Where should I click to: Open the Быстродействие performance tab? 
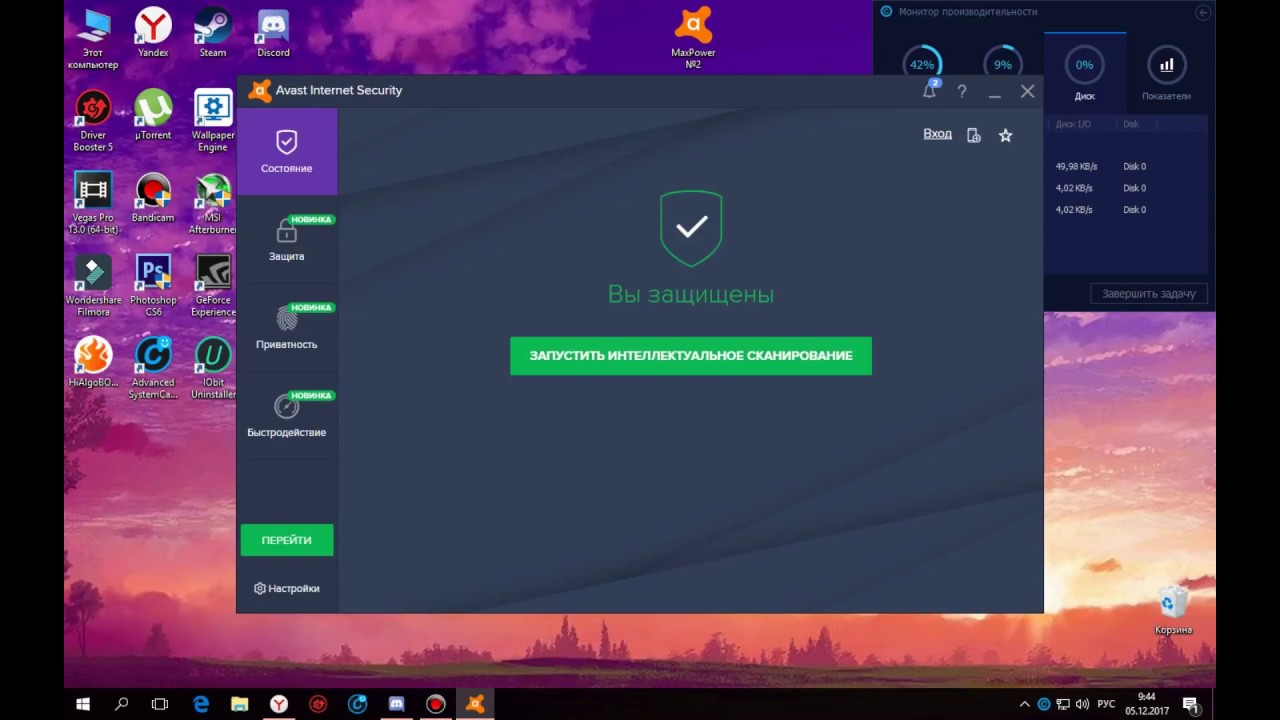(x=287, y=415)
